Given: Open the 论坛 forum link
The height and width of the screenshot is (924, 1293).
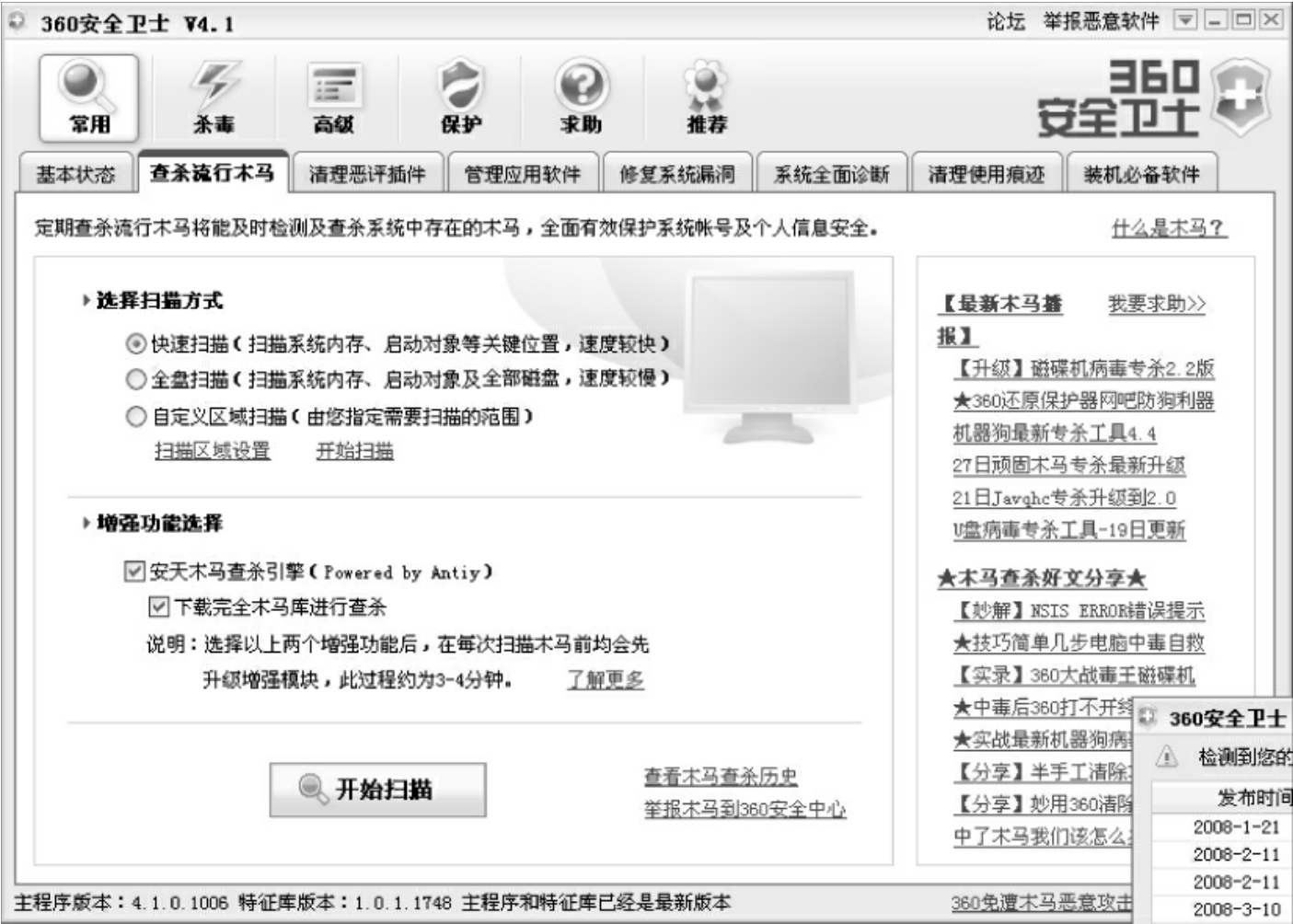Looking at the screenshot, I should [x=1005, y=21].
